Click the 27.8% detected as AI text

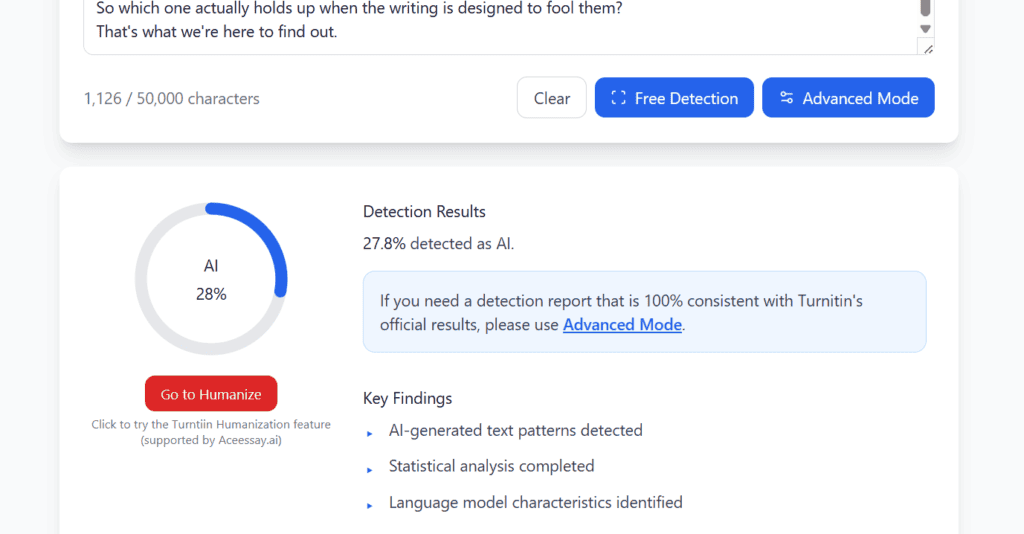click(438, 243)
